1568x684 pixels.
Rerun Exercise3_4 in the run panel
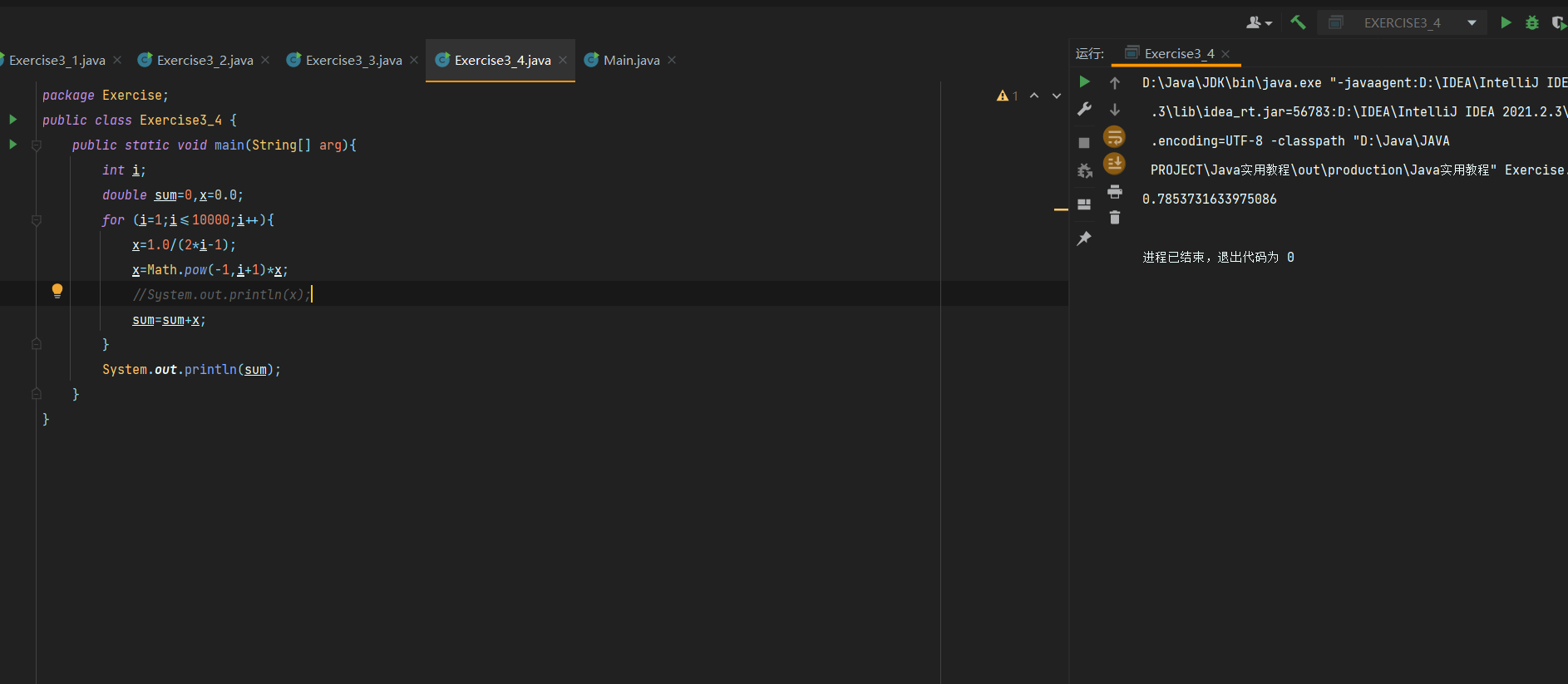1084,81
